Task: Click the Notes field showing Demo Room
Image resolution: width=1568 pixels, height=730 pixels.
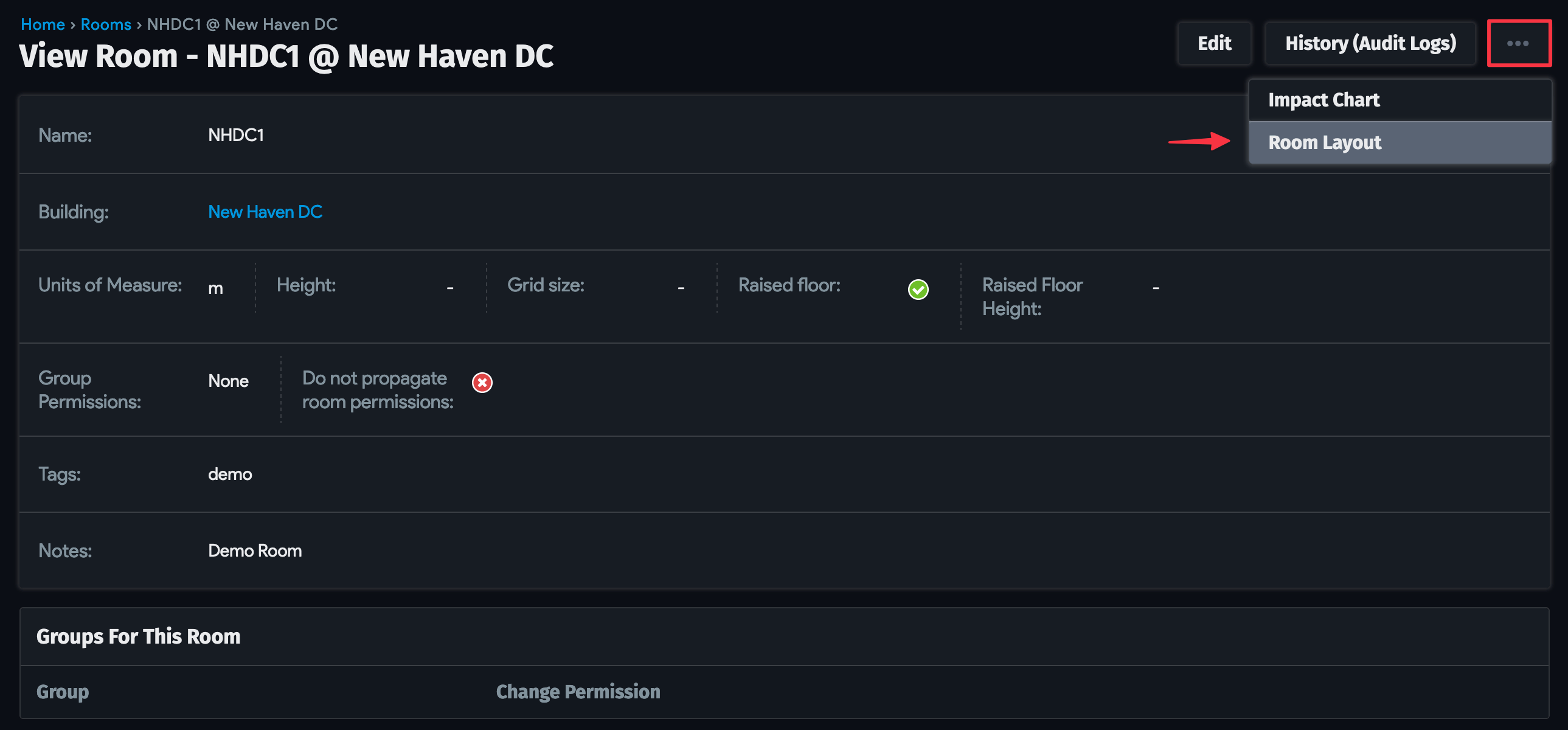Action: (254, 551)
